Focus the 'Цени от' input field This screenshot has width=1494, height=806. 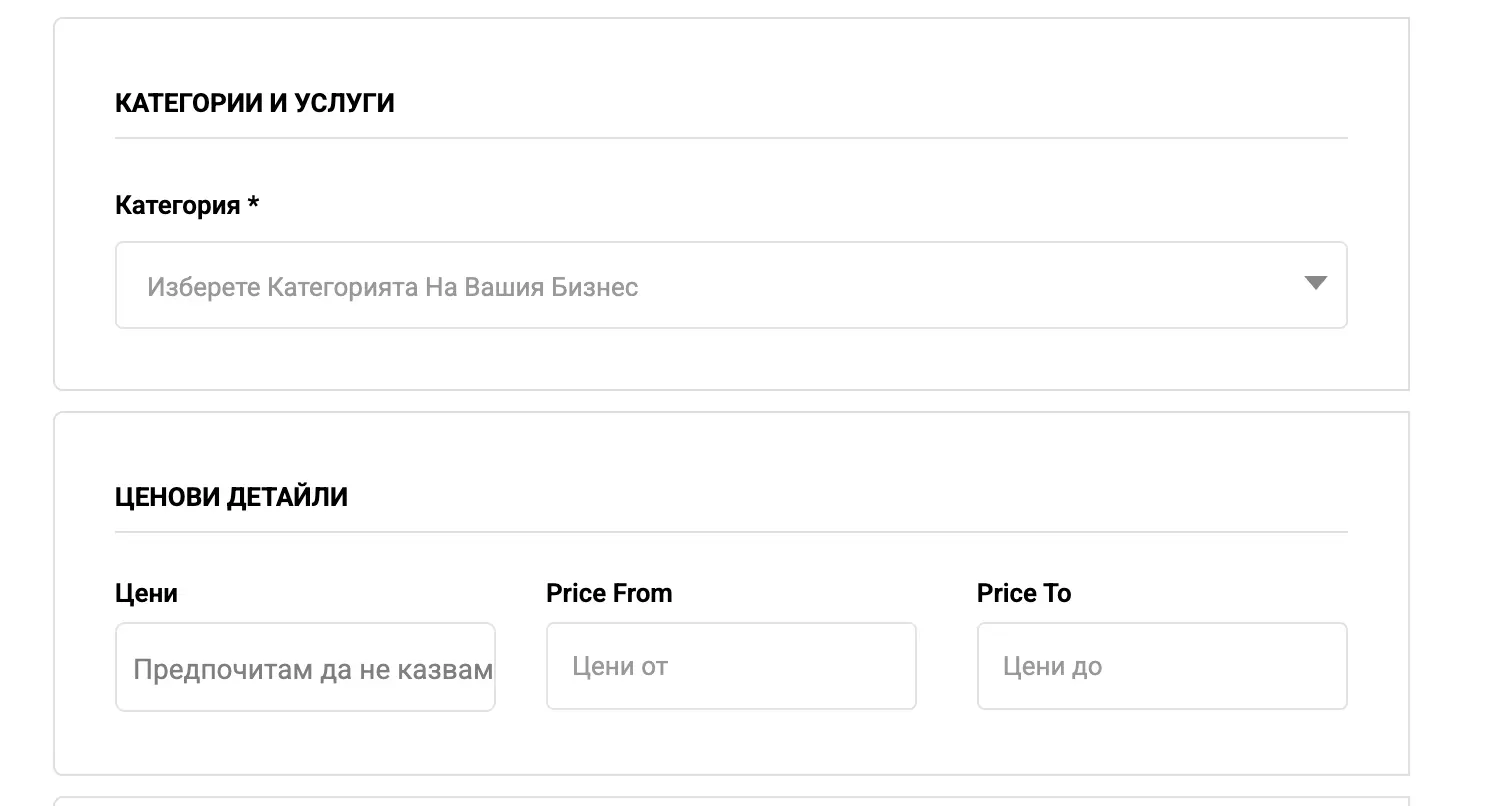tap(730, 667)
